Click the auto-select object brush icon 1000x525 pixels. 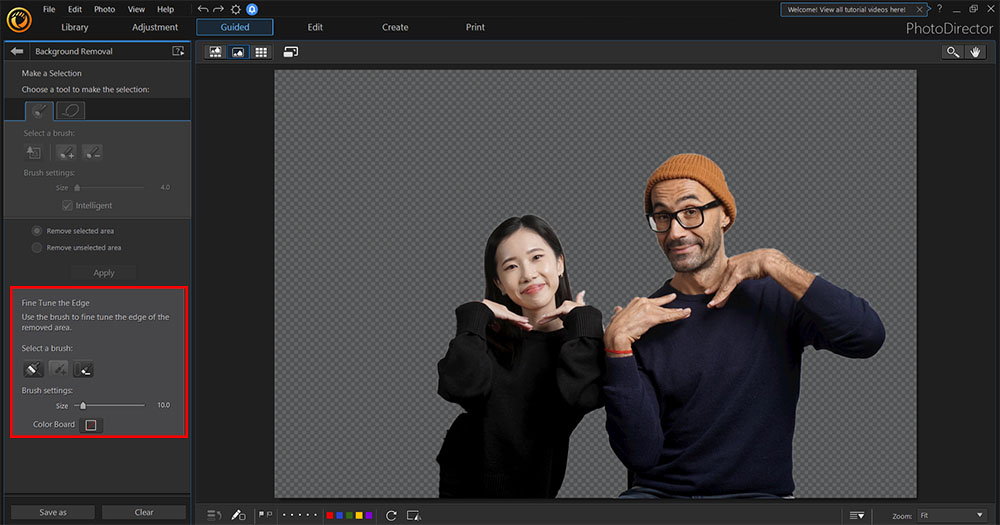(33, 152)
